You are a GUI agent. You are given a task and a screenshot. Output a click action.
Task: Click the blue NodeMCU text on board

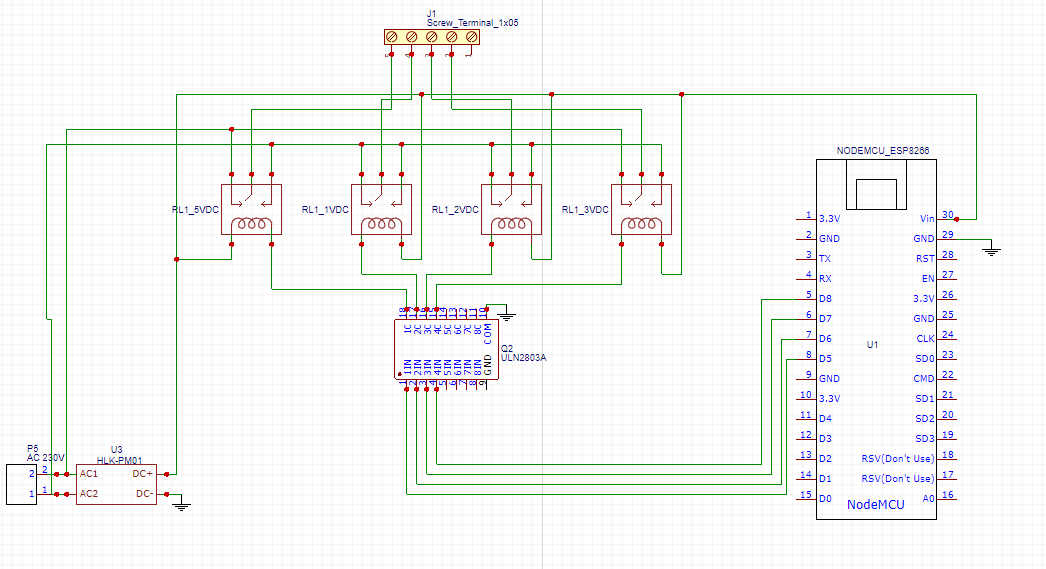click(x=876, y=505)
